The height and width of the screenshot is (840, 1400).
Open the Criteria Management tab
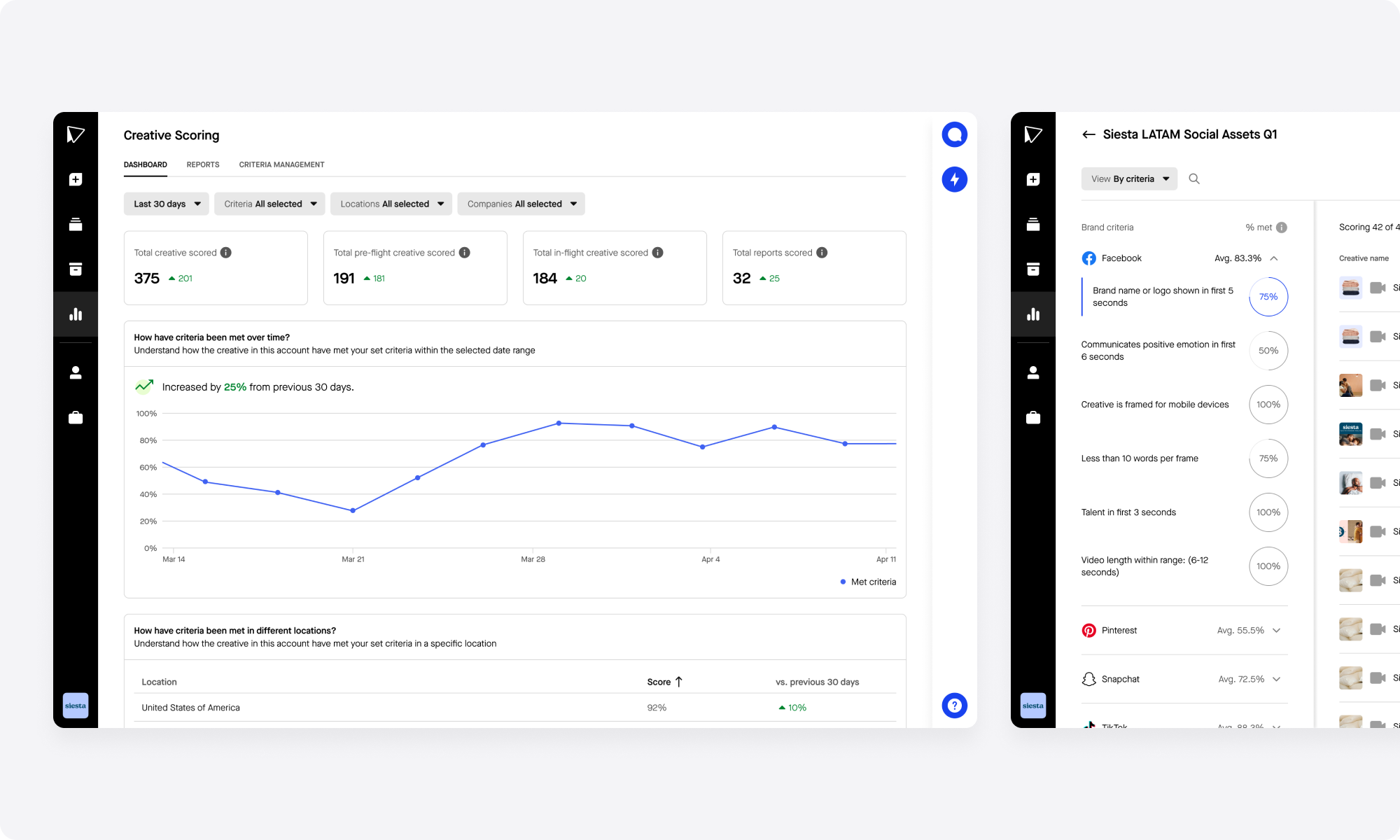click(281, 164)
